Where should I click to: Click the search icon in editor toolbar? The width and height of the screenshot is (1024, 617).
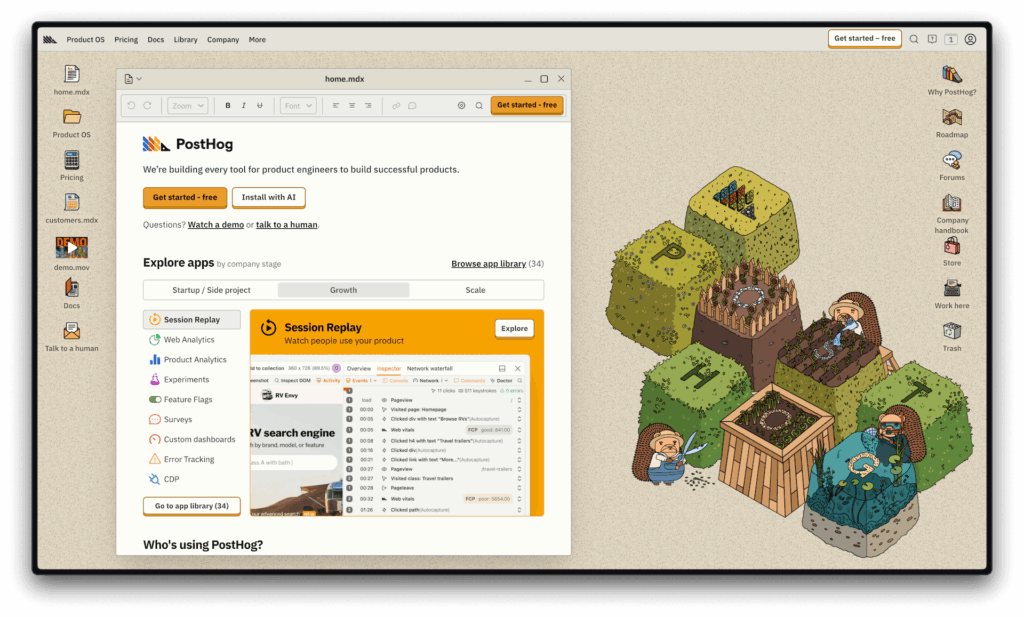(479, 106)
